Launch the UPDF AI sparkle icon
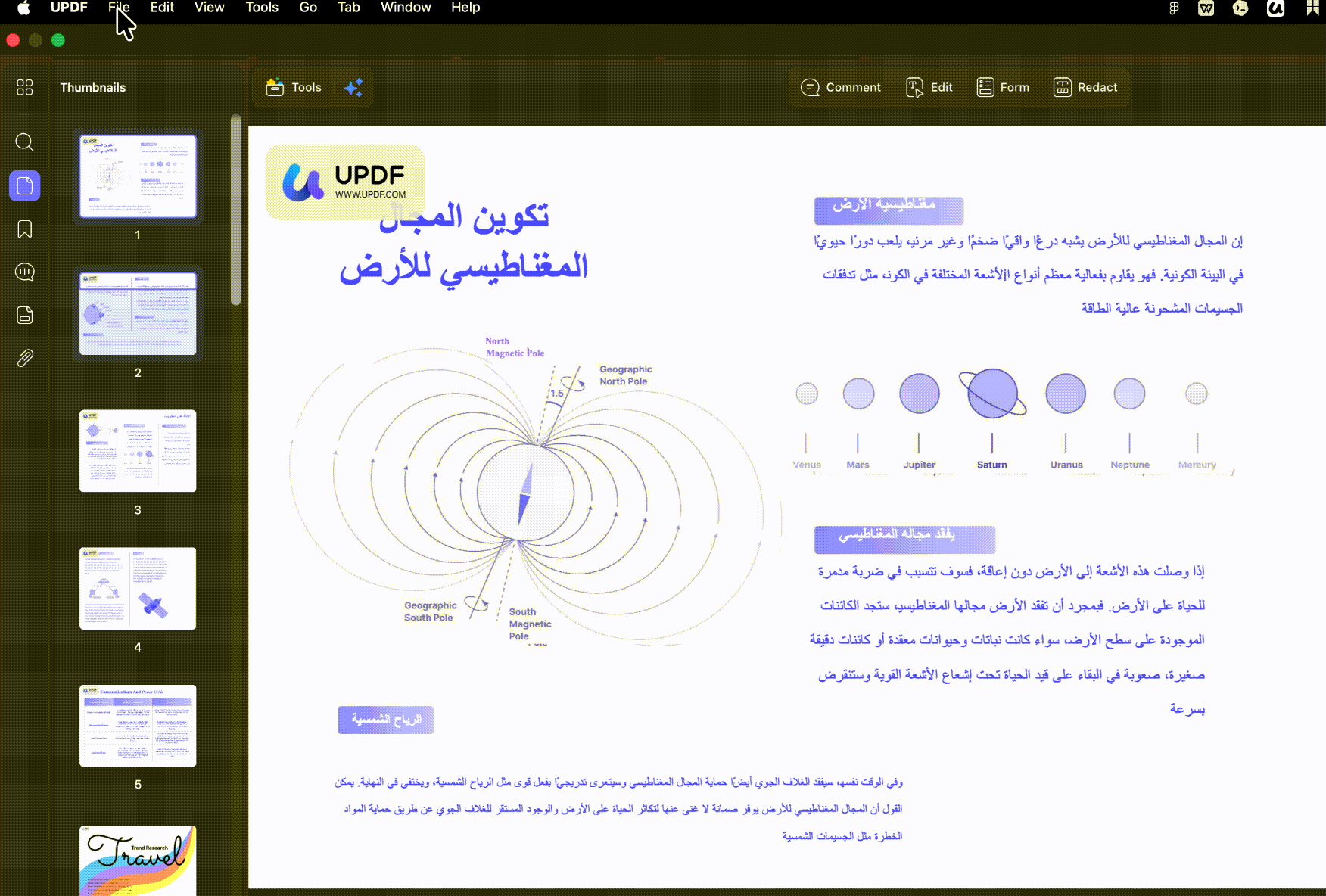 tap(353, 88)
